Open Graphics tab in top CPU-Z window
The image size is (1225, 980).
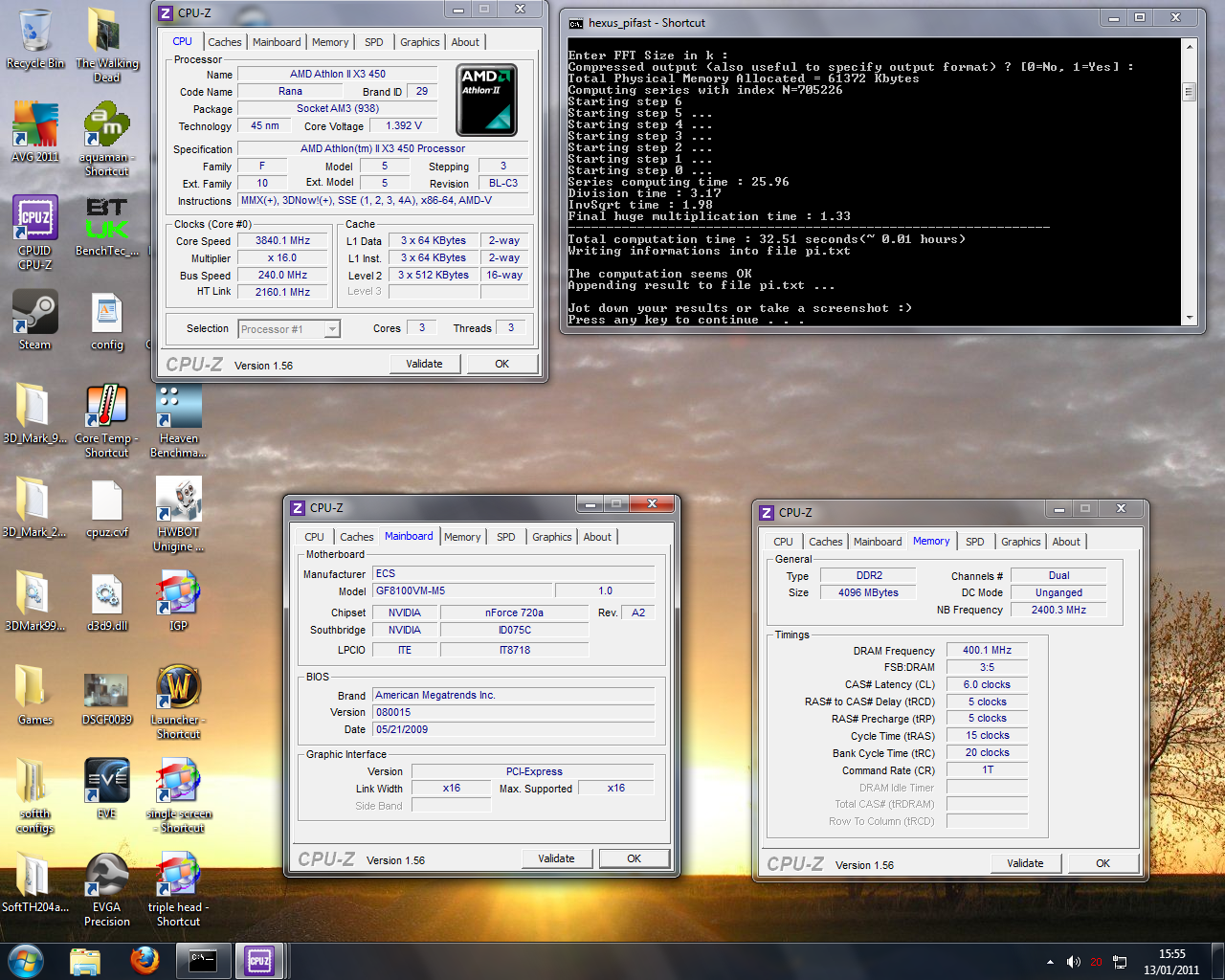[x=420, y=42]
